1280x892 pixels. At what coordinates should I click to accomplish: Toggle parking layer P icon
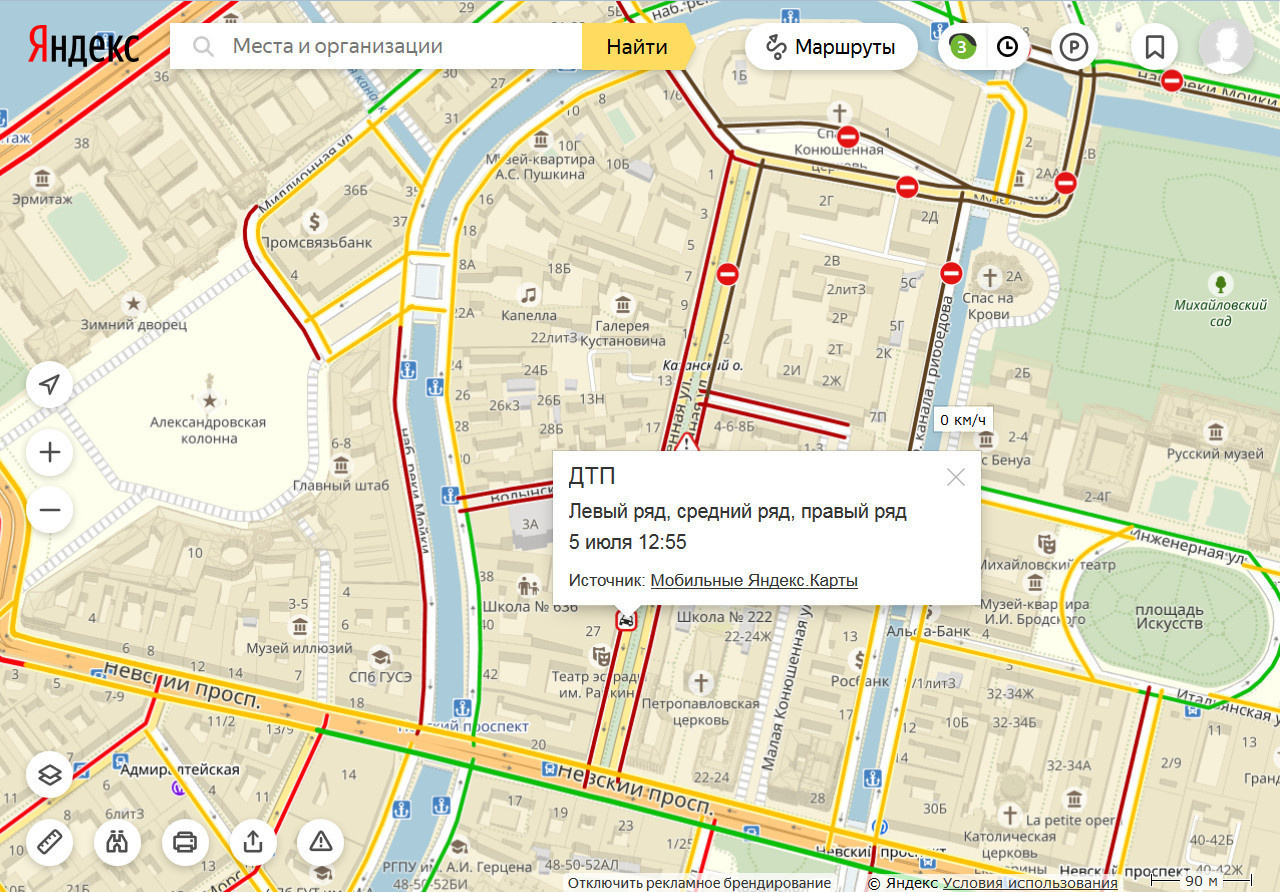pyautogui.click(x=1074, y=47)
